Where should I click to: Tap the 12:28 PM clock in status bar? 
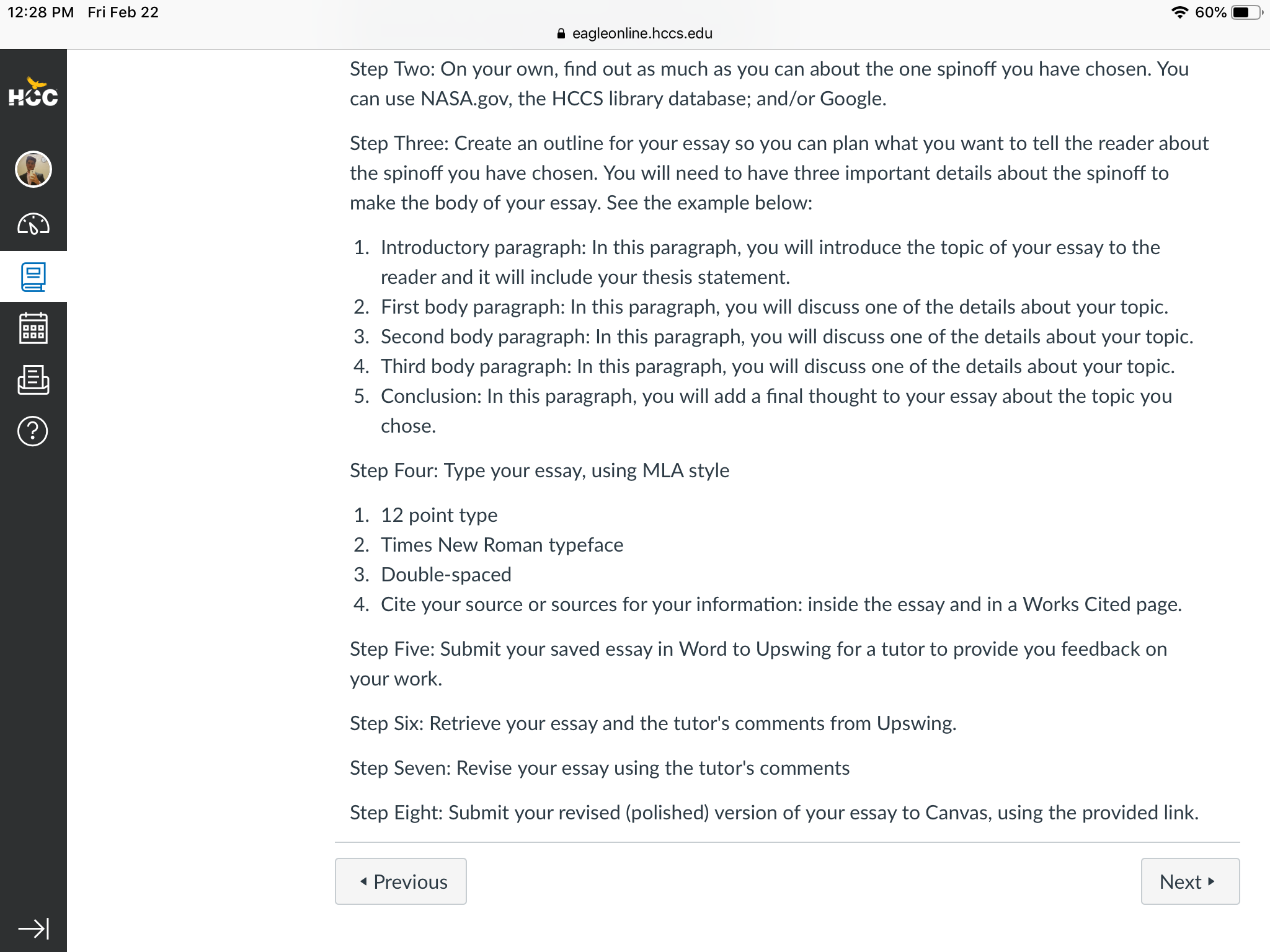click(x=41, y=12)
